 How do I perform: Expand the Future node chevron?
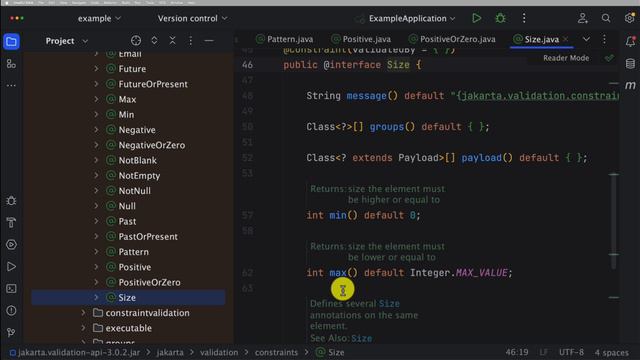(96, 69)
